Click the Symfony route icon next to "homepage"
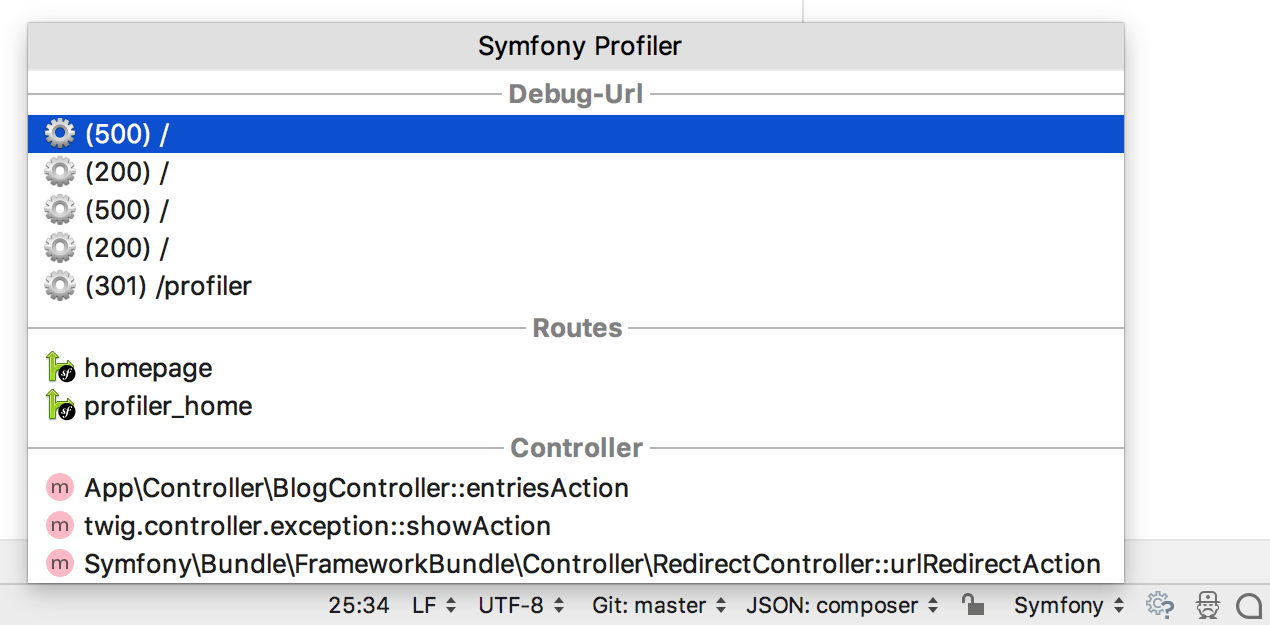 point(61,367)
